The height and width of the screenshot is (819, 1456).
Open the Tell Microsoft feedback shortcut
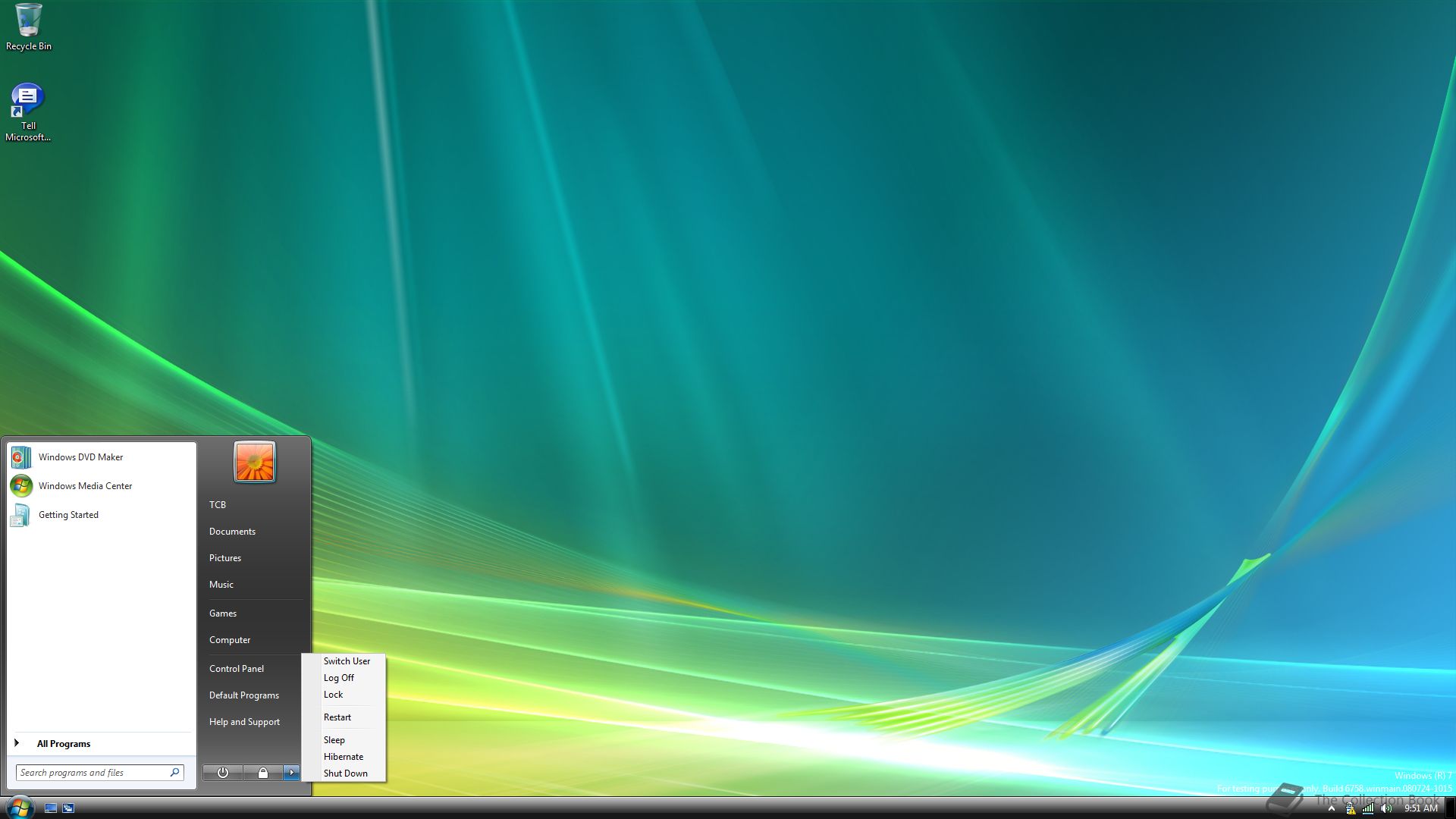click(x=28, y=112)
